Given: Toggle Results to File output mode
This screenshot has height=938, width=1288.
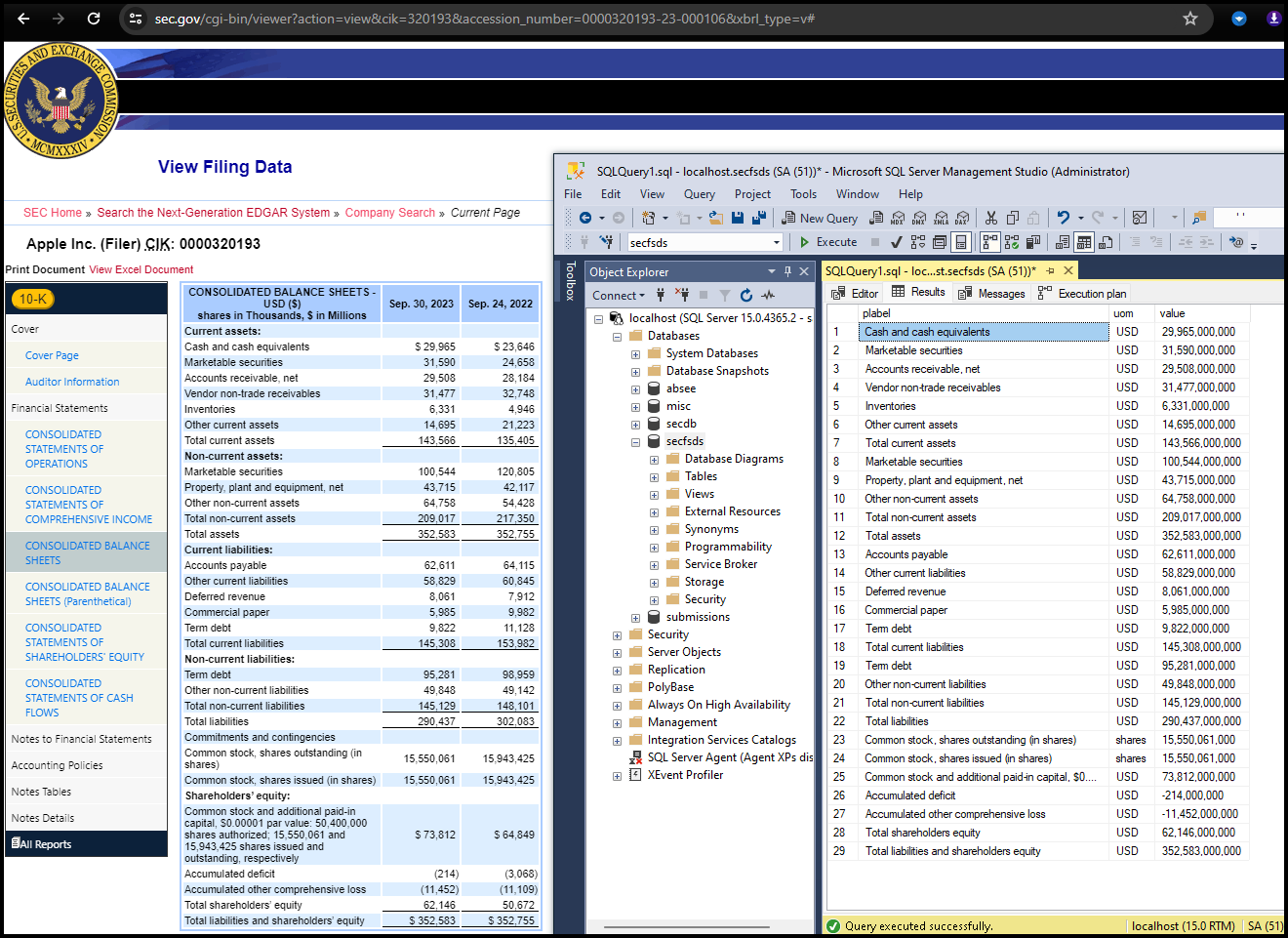Looking at the screenshot, I should [1105, 242].
